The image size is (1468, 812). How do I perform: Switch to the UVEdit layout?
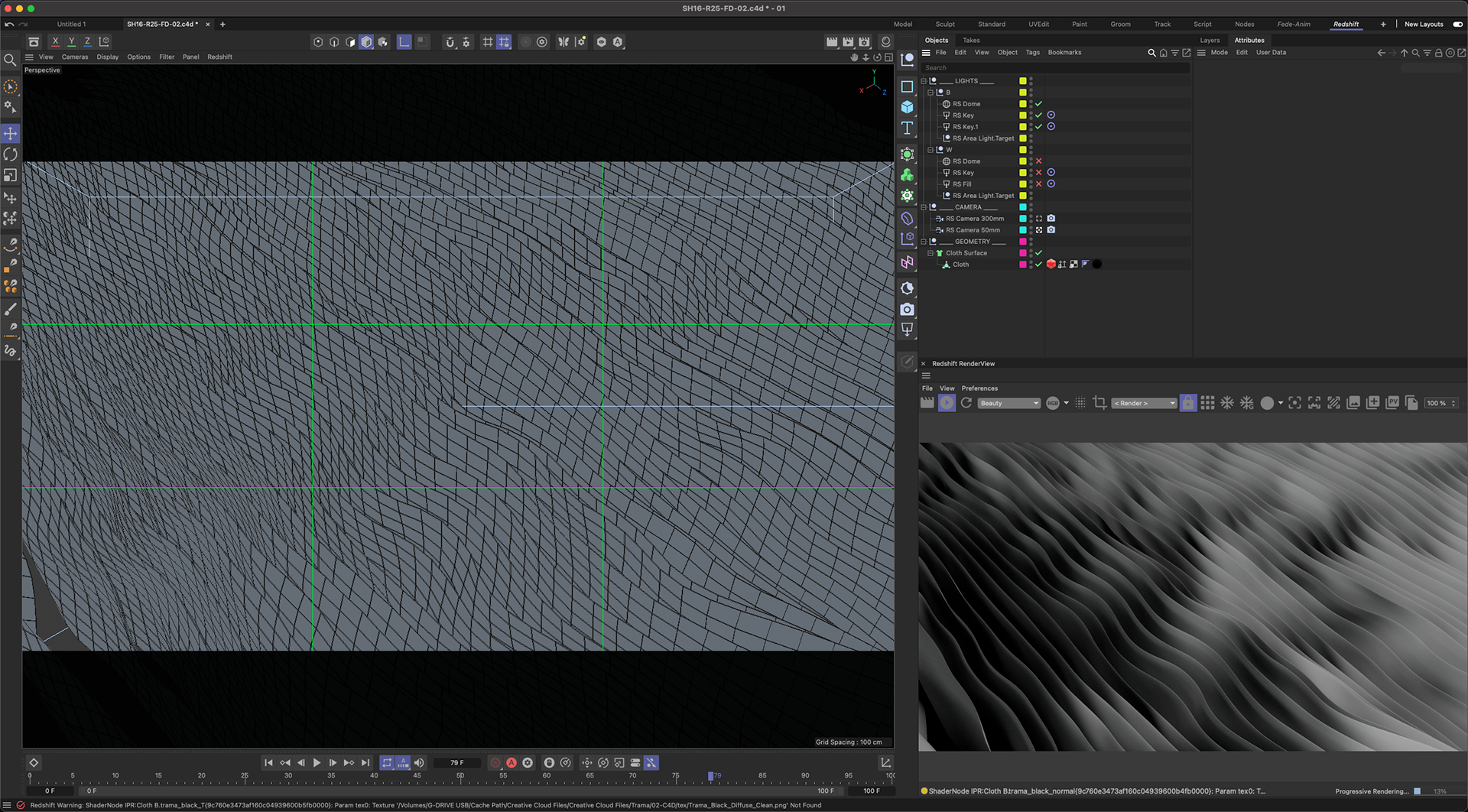pyautogui.click(x=1038, y=24)
